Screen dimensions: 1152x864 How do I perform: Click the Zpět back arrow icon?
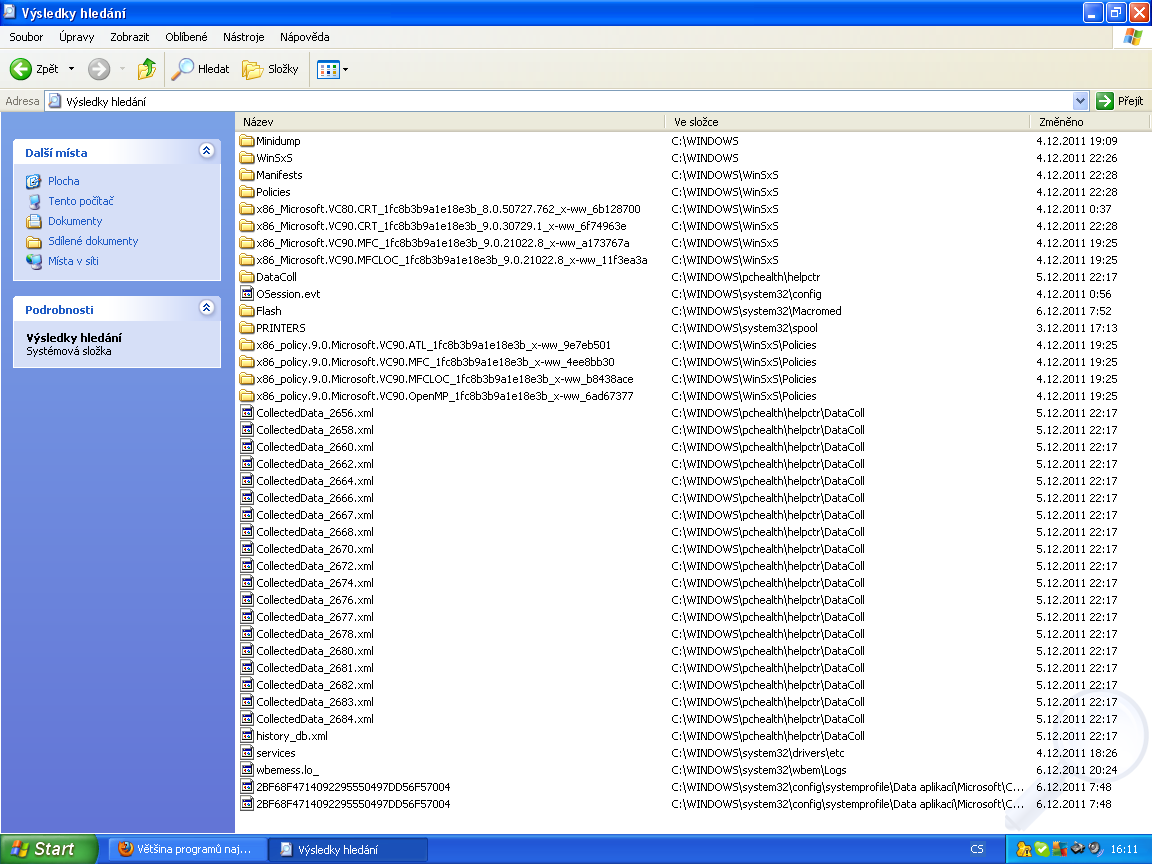pos(21,69)
